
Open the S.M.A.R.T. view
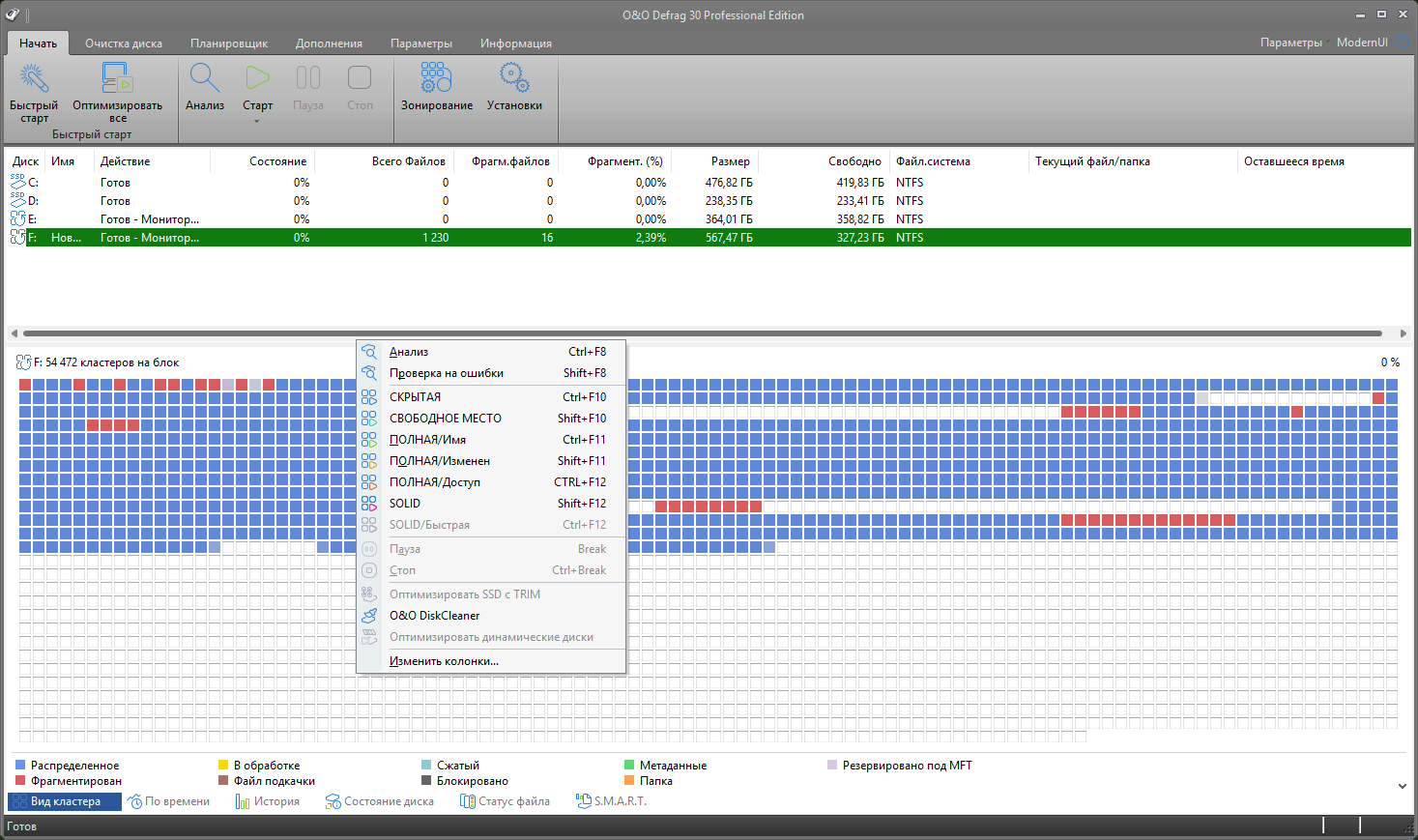coord(611,801)
